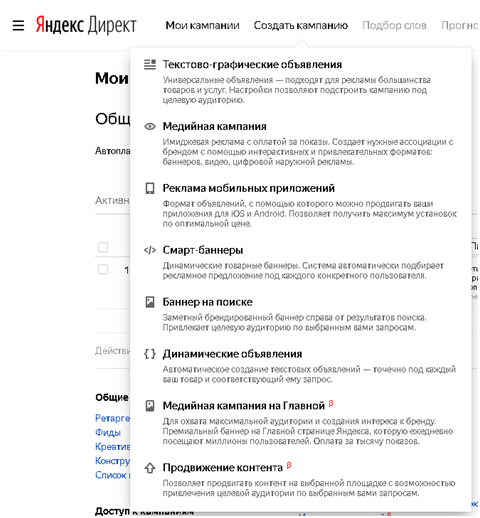Click the Яндекс Директ logo

click(x=86, y=25)
